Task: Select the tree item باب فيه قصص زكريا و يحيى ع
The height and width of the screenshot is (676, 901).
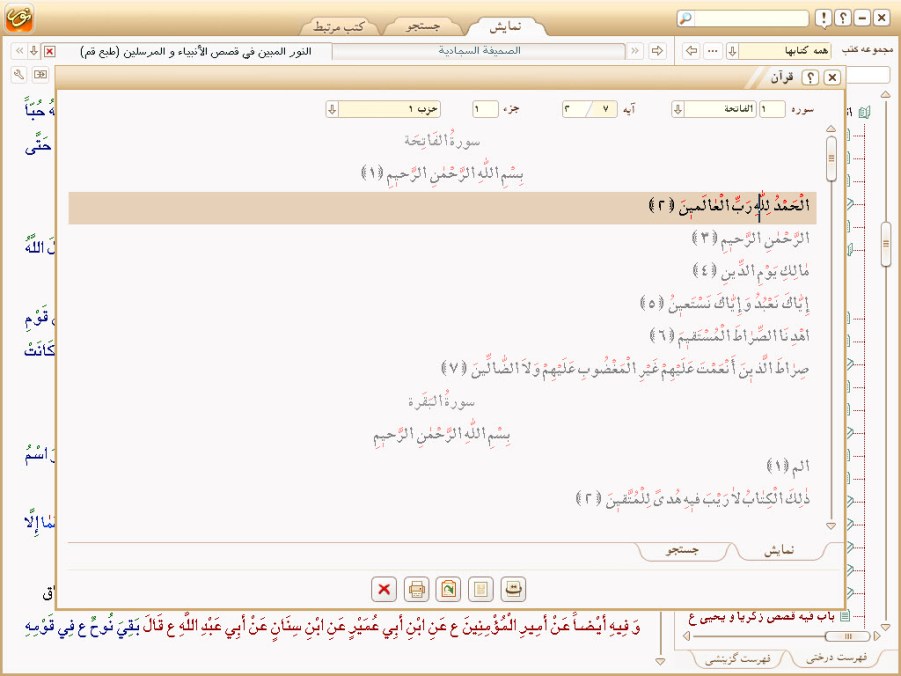Action: (x=761, y=617)
